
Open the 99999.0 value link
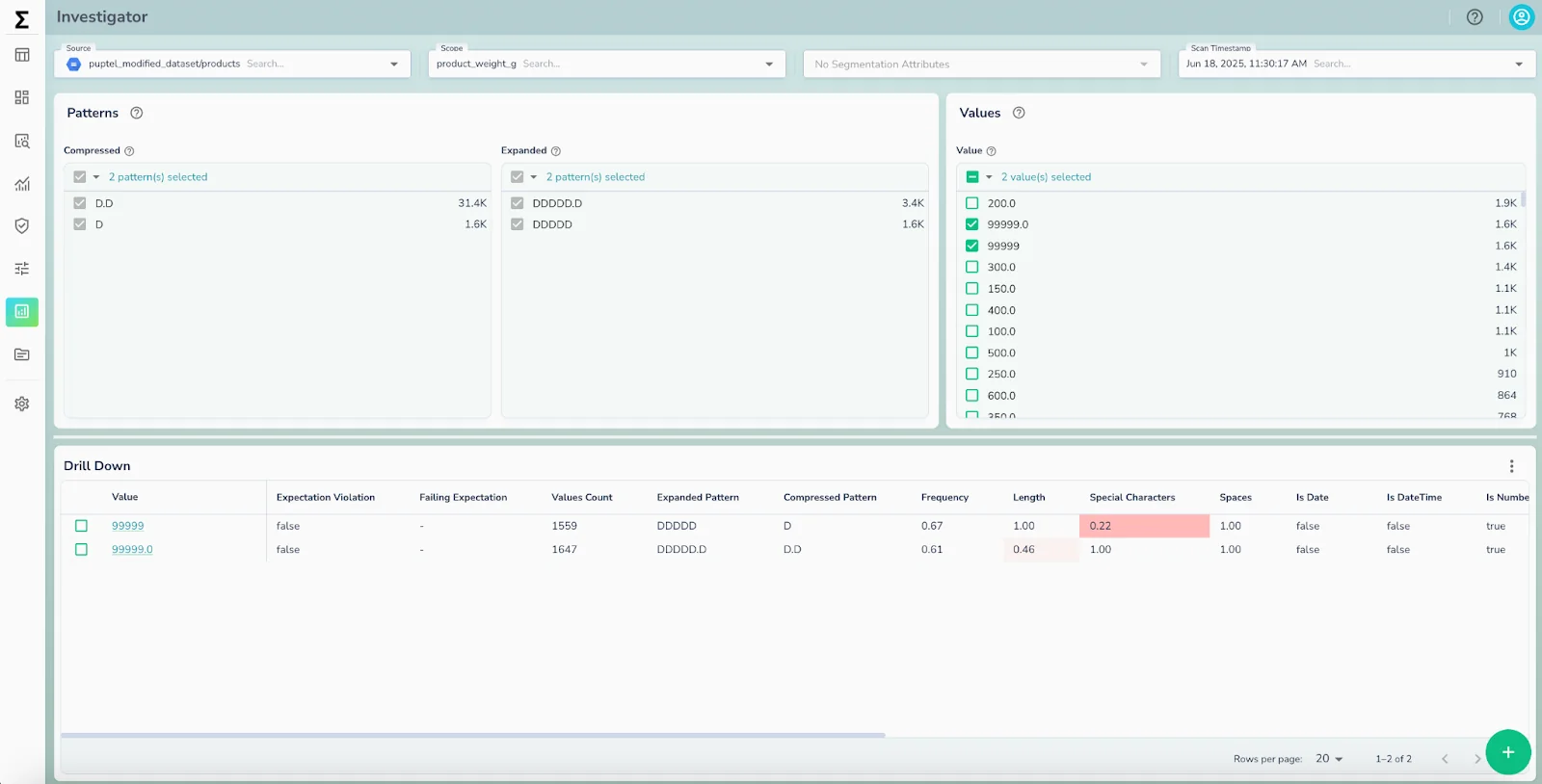pos(132,550)
